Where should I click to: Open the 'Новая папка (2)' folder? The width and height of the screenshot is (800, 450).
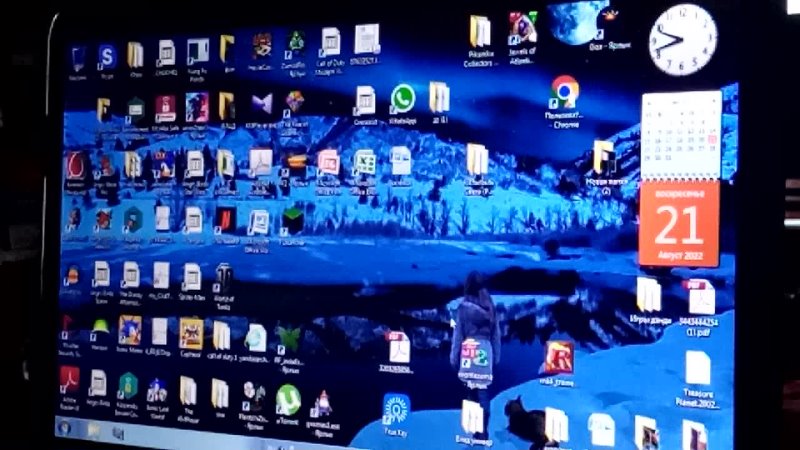pos(604,158)
